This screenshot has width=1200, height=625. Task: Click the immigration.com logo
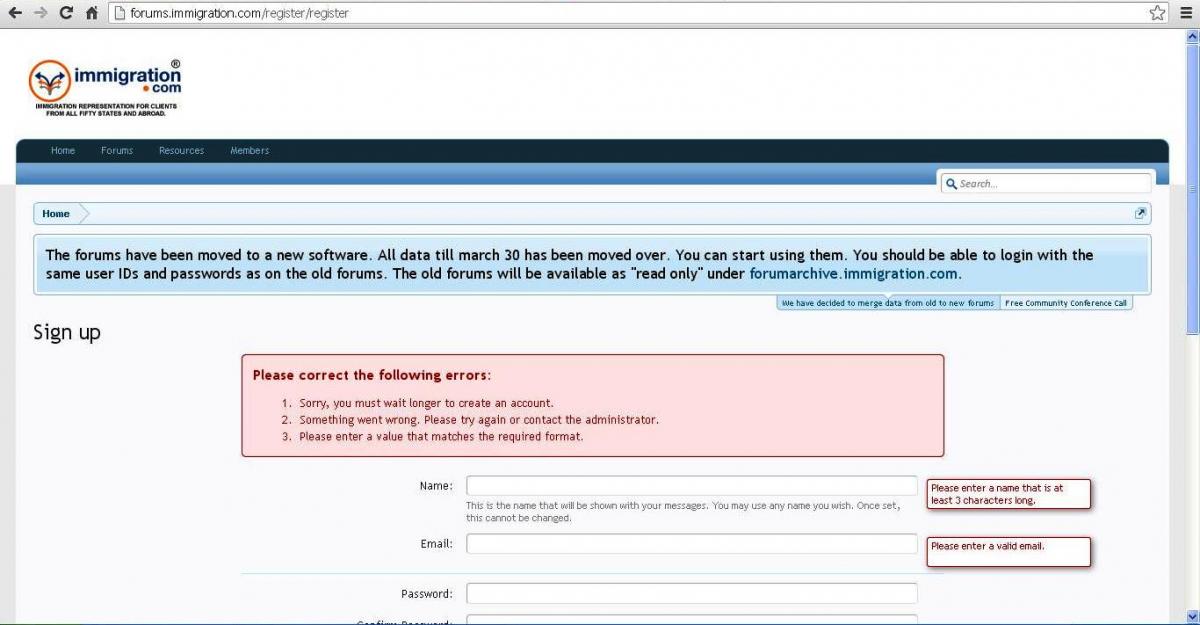[105, 87]
